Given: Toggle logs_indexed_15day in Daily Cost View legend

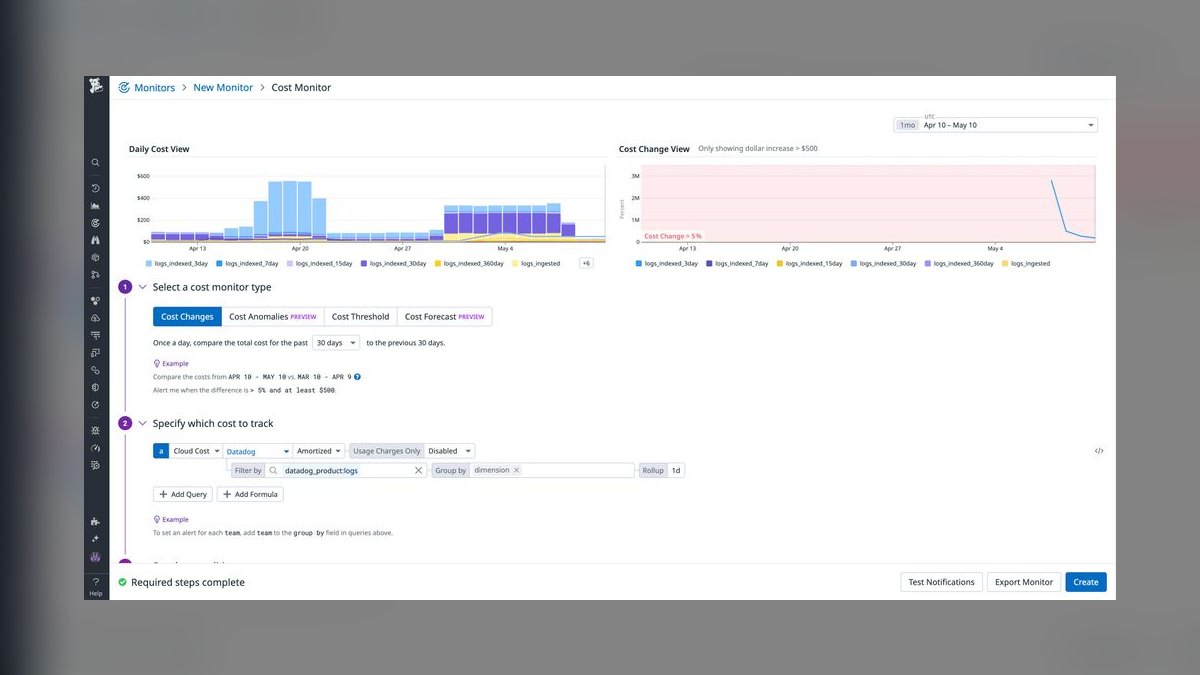Looking at the screenshot, I should [x=321, y=263].
